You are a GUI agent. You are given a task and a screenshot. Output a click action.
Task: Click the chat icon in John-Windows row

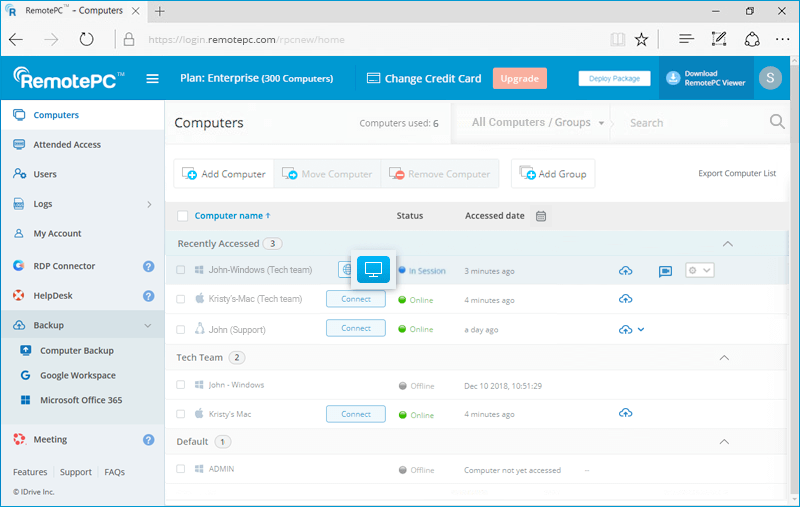point(665,271)
